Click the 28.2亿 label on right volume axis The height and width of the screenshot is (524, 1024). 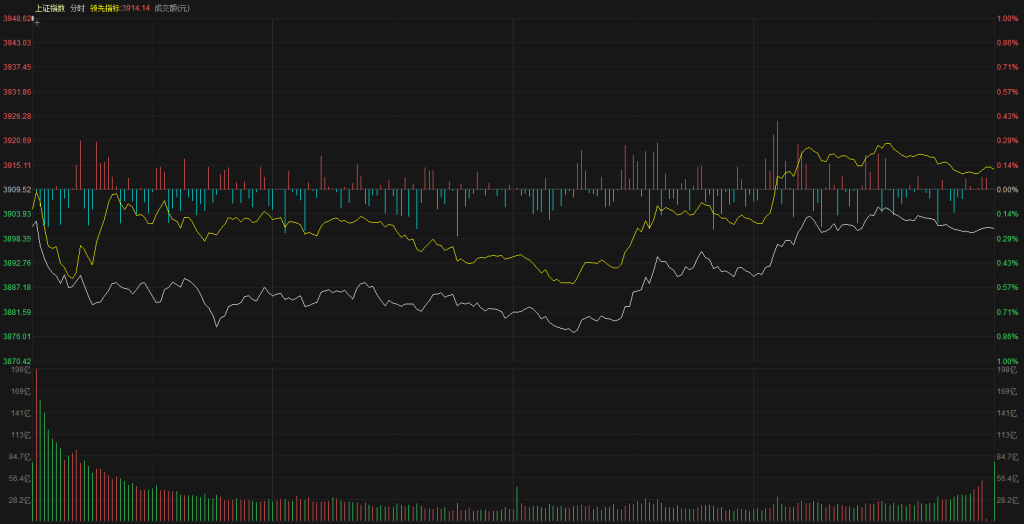[1008, 500]
